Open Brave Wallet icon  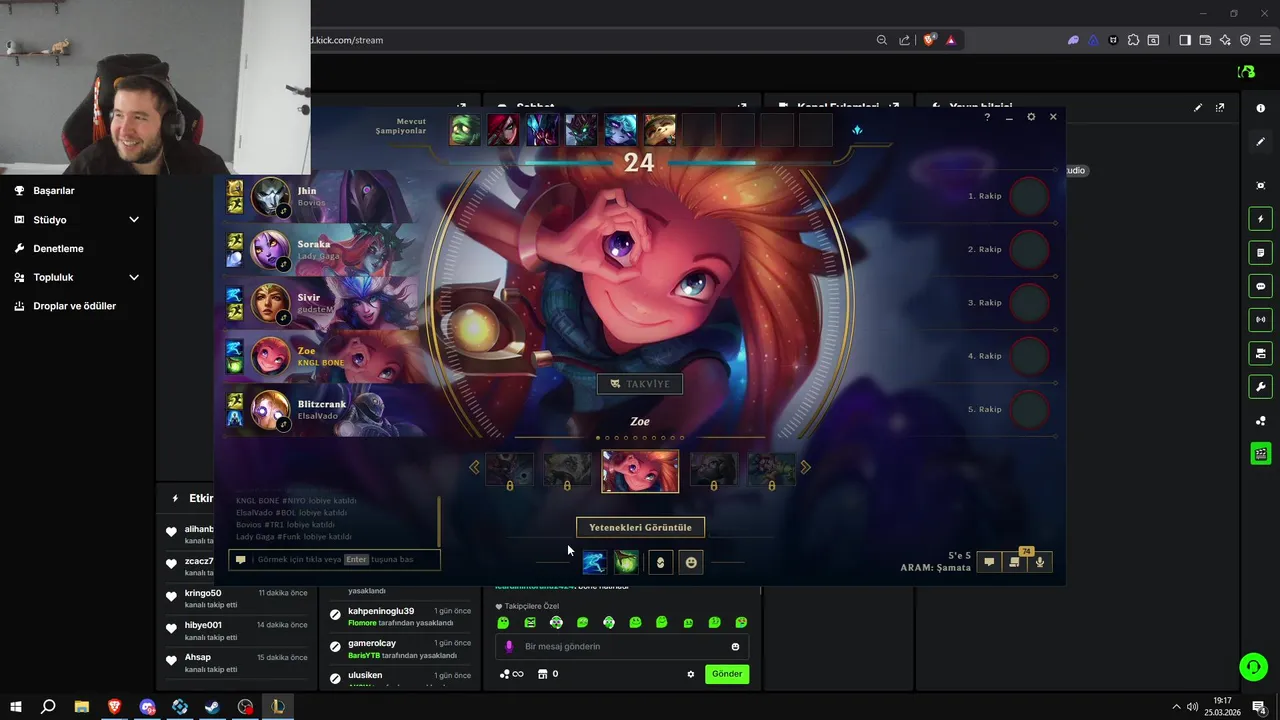(1205, 40)
